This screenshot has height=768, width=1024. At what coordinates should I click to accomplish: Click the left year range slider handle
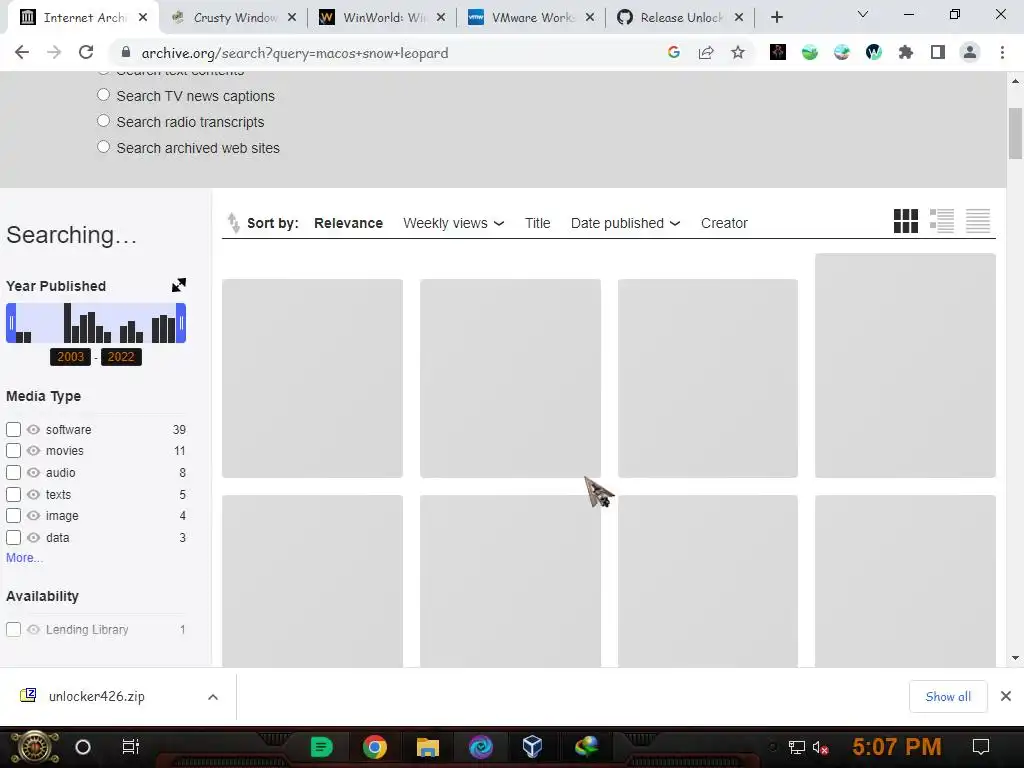tap(11, 323)
